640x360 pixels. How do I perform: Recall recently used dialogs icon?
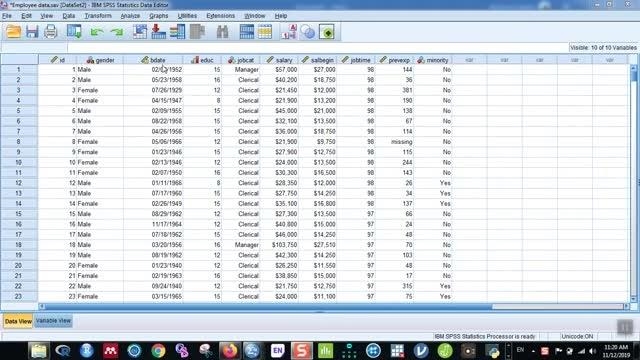74,31
